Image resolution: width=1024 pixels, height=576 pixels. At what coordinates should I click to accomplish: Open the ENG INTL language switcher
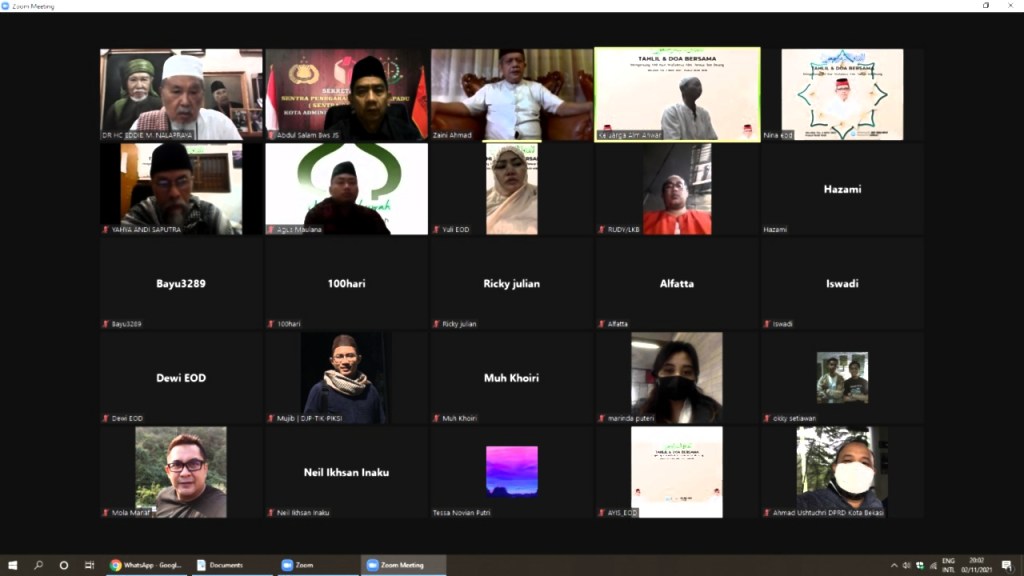pyautogui.click(x=948, y=565)
